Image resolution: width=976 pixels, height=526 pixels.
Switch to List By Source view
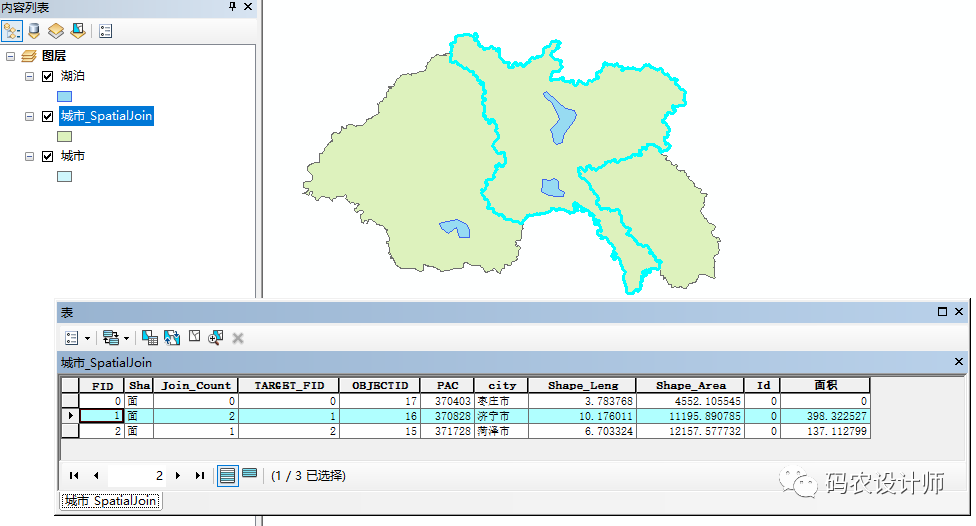34,31
